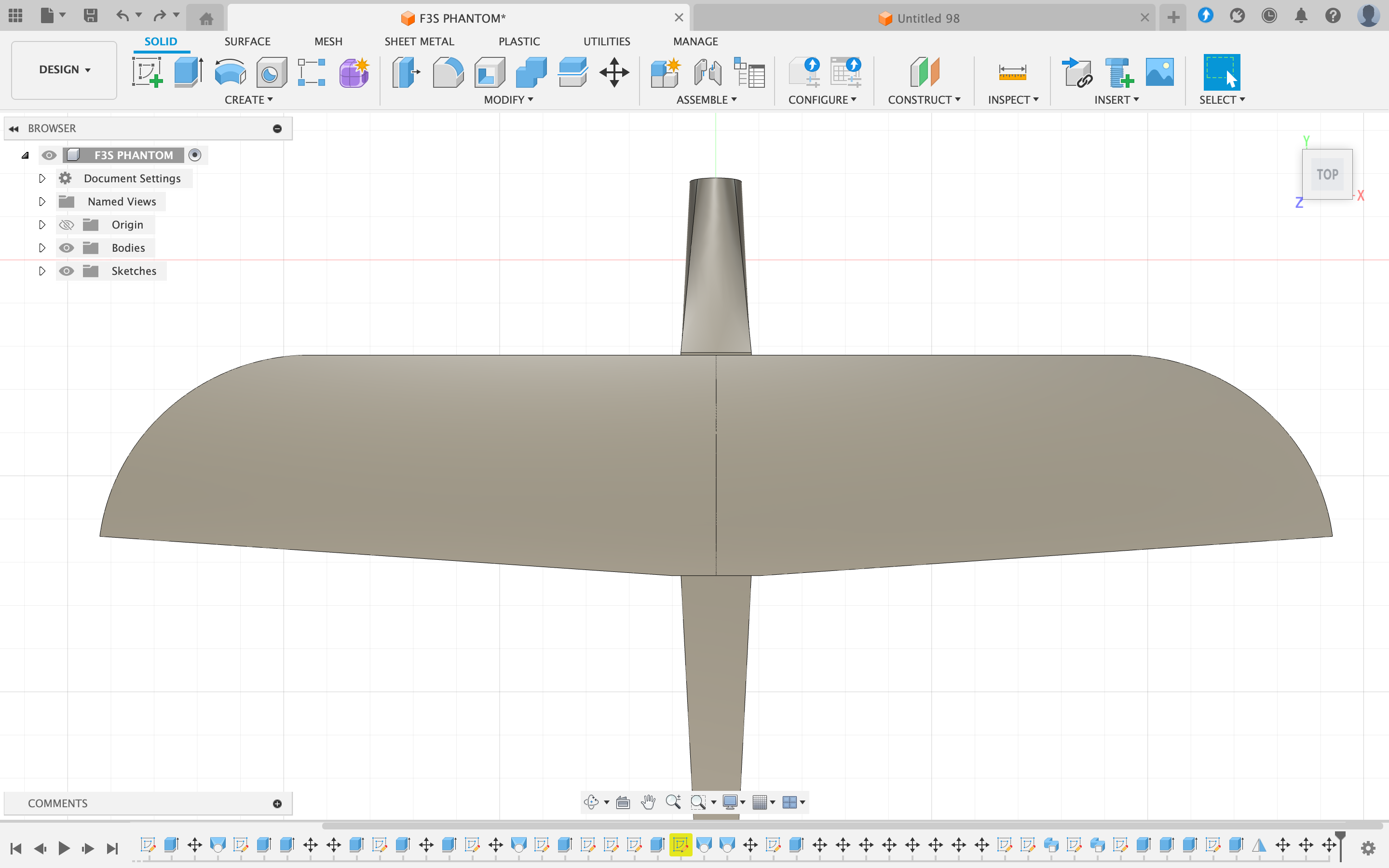Open the Create Form tool
This screenshot has height=868, width=1389.
click(354, 72)
